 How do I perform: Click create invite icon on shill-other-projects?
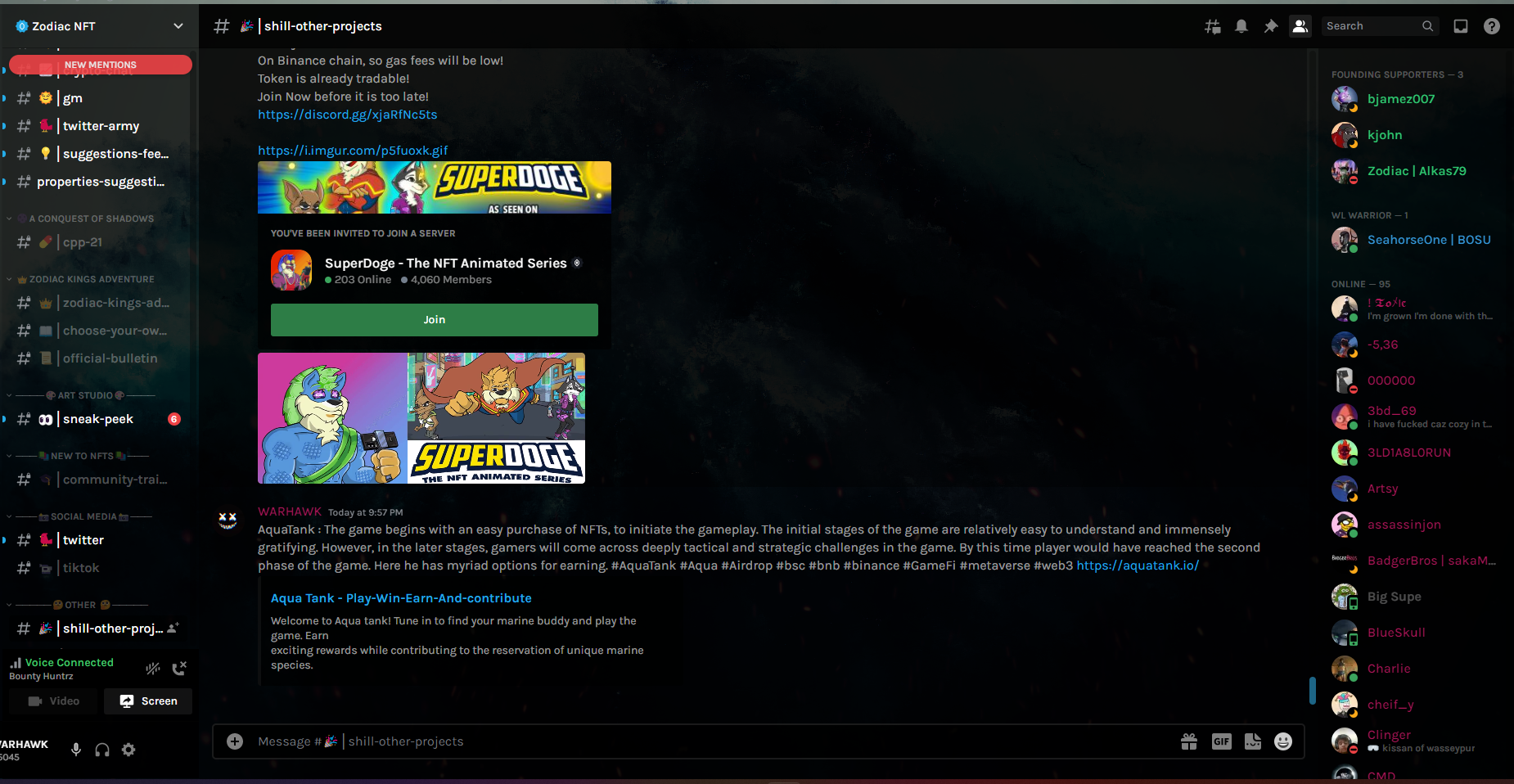click(173, 629)
